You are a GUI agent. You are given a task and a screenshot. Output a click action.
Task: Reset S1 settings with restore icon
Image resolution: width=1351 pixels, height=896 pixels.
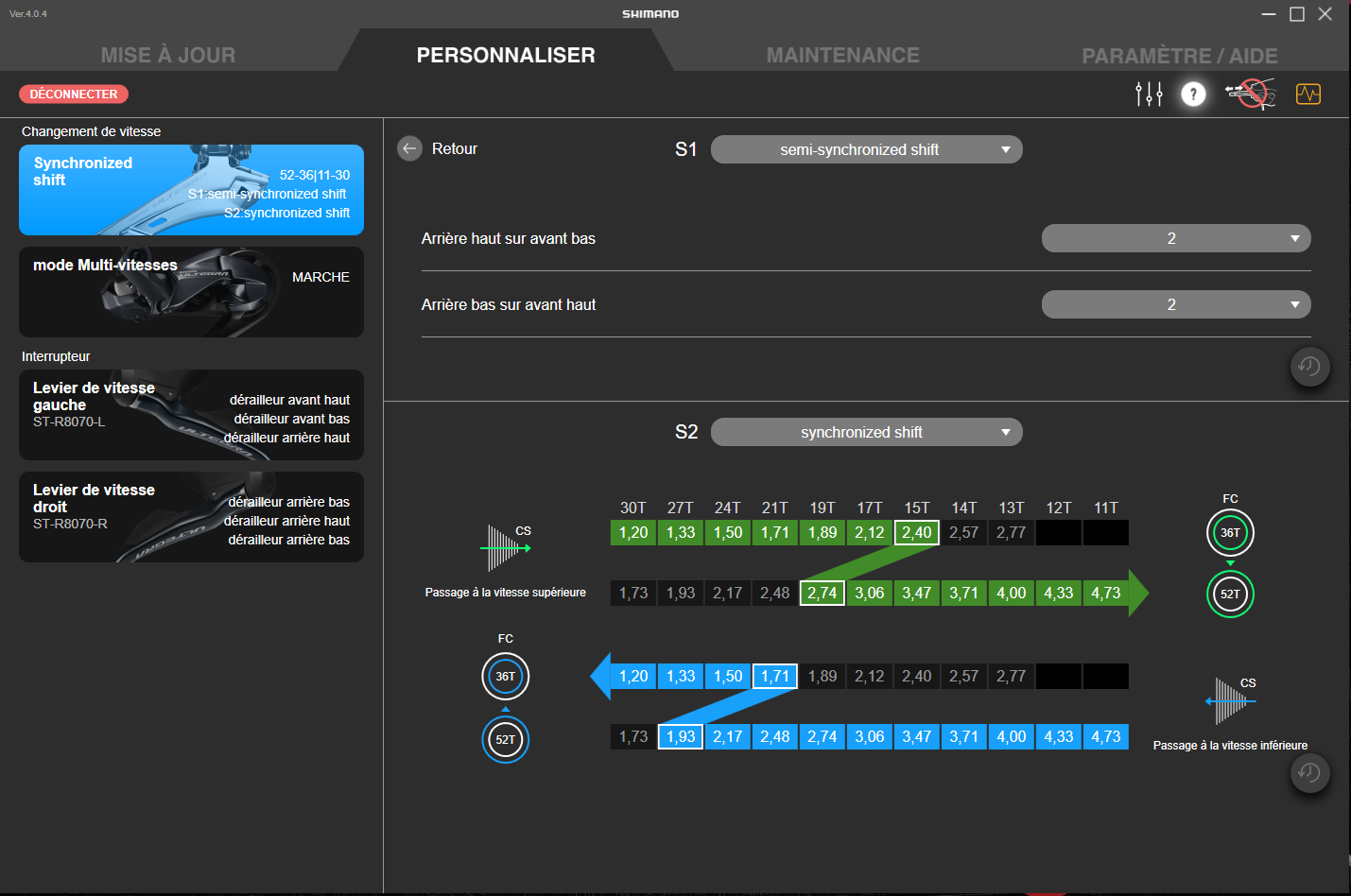1309,367
